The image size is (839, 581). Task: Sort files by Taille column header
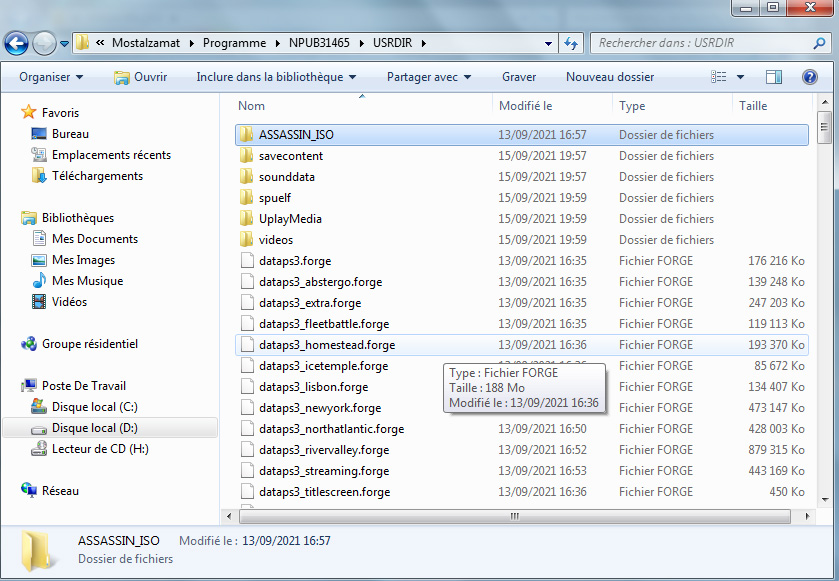(753, 106)
